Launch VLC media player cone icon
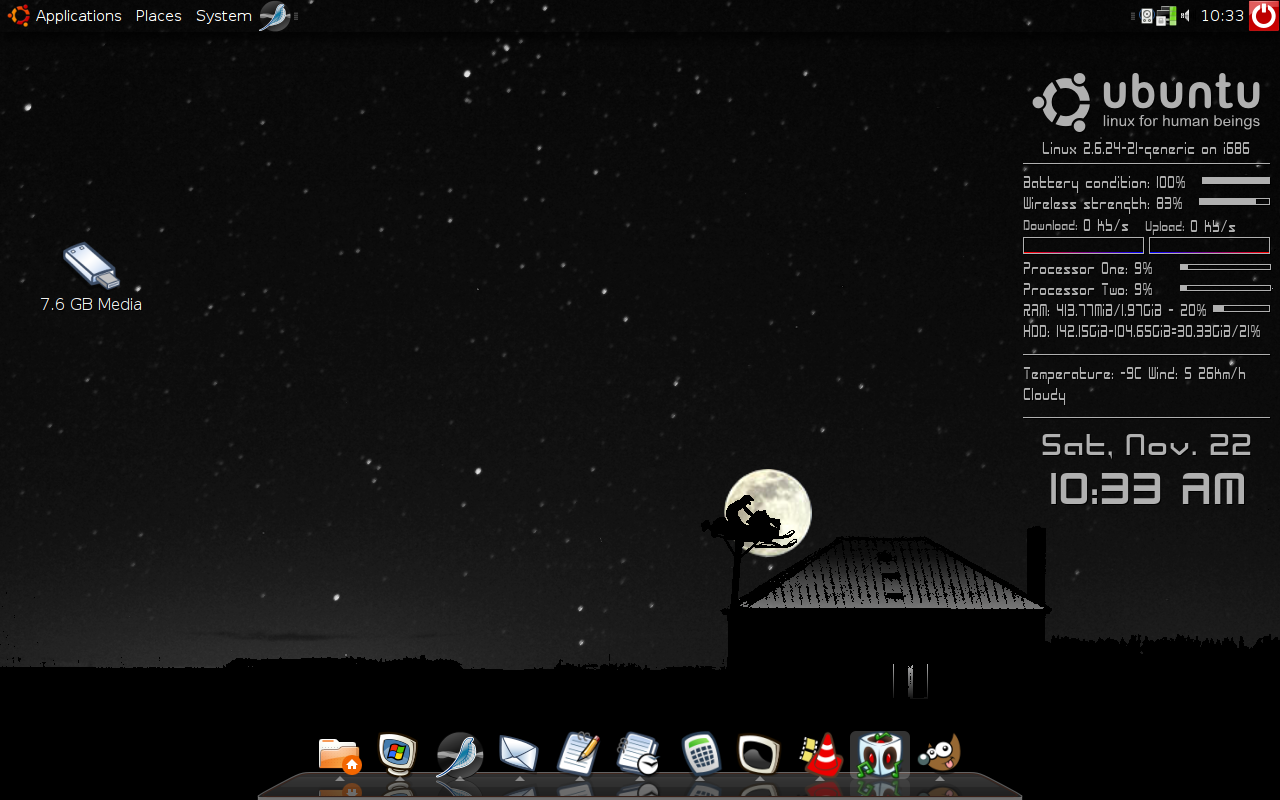The image size is (1280, 800). click(821, 755)
